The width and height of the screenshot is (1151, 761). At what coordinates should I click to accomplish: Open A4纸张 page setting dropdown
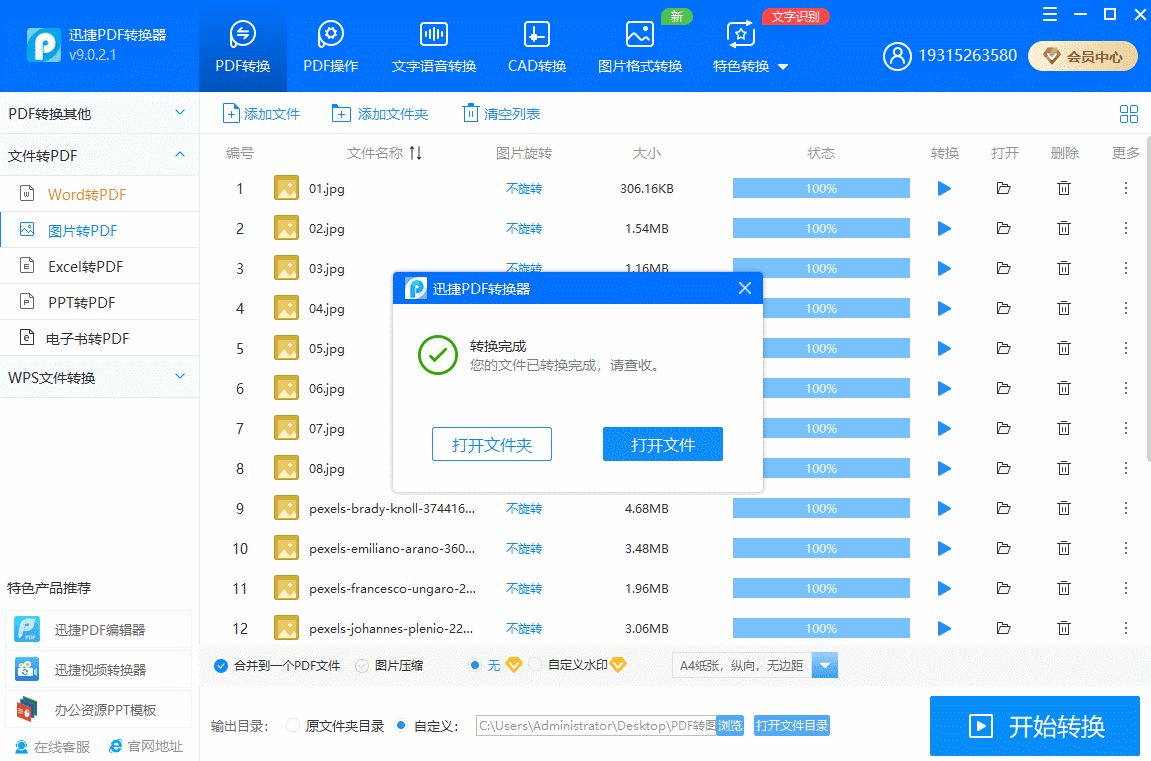point(824,666)
